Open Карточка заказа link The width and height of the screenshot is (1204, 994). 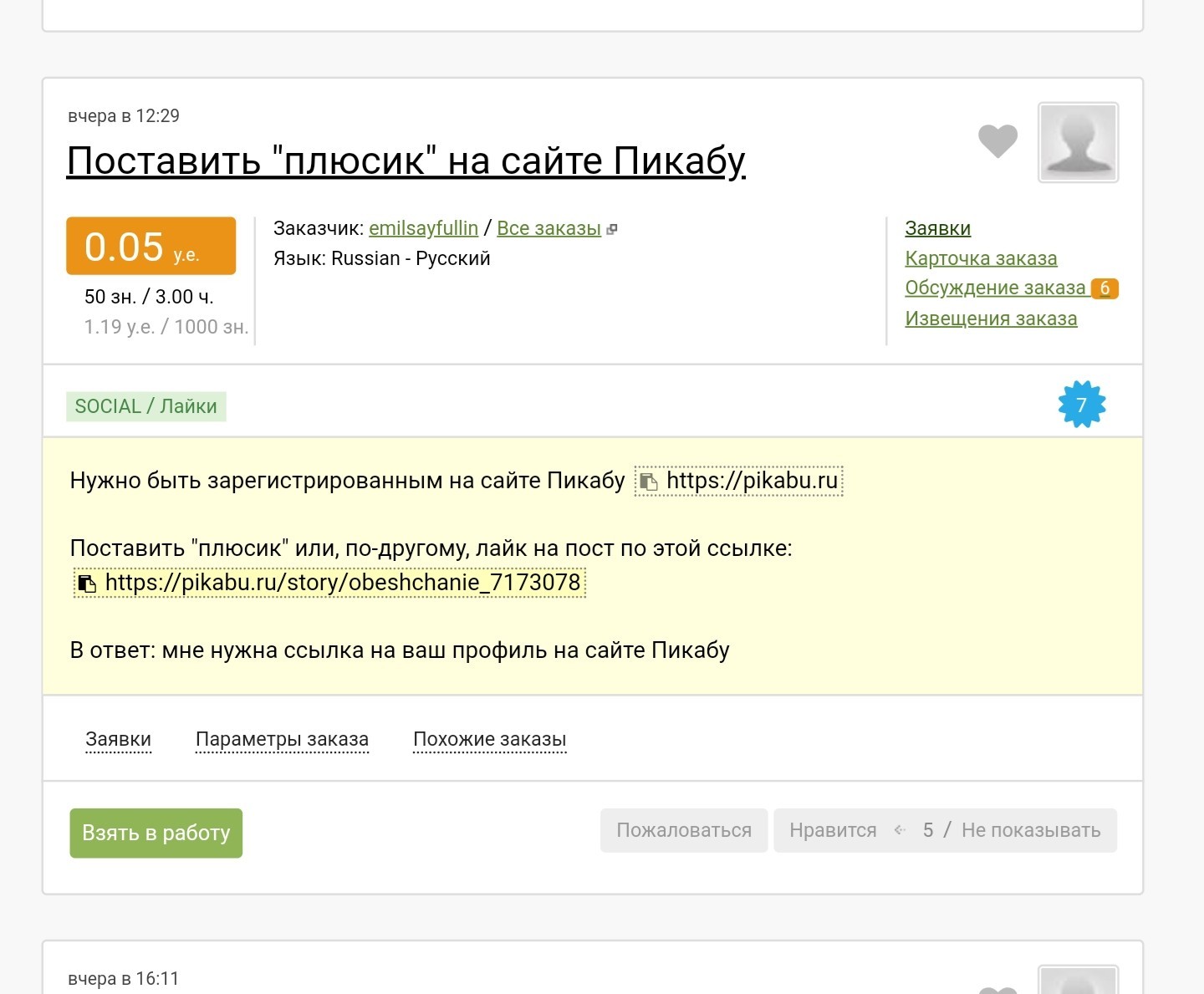[981, 258]
